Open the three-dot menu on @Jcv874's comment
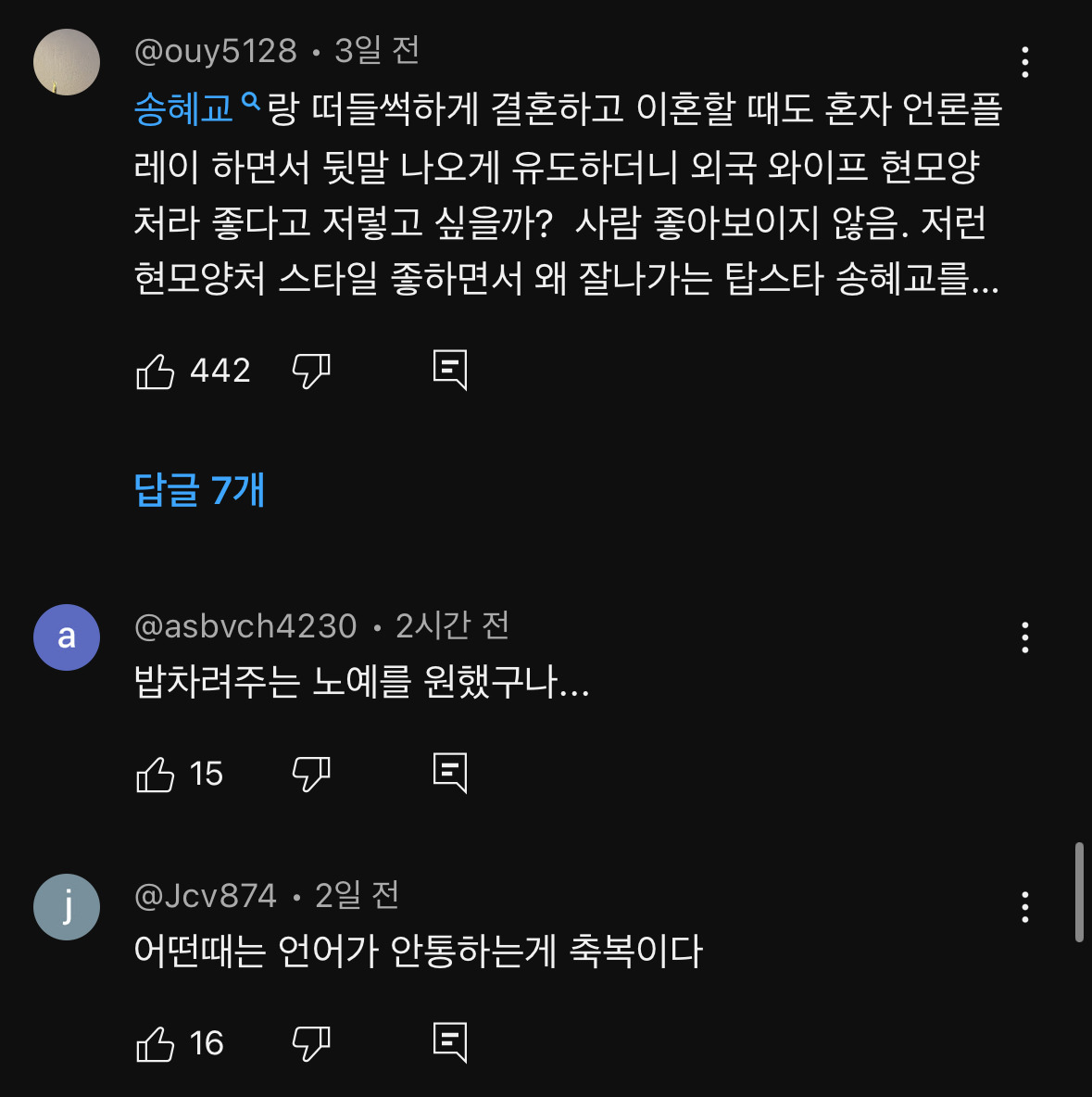Image resolution: width=1092 pixels, height=1097 pixels. tap(1024, 906)
